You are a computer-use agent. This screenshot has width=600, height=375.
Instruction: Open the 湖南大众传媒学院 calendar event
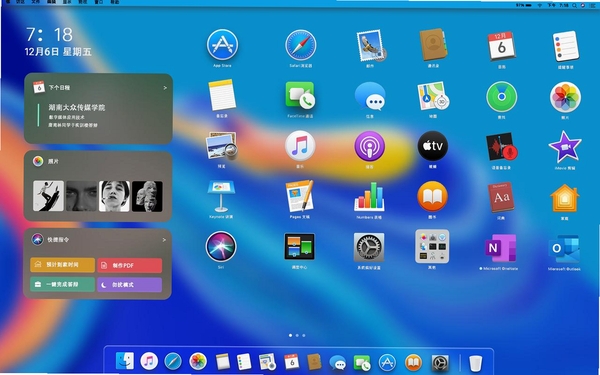(x=77, y=108)
